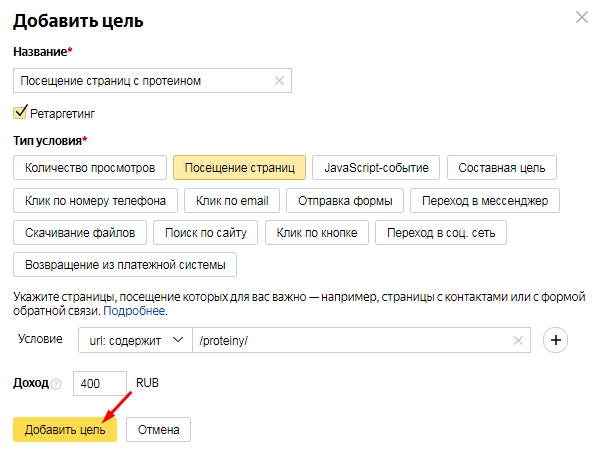Open the url: содержит dropdown
602x456 pixels.
[x=133, y=341]
